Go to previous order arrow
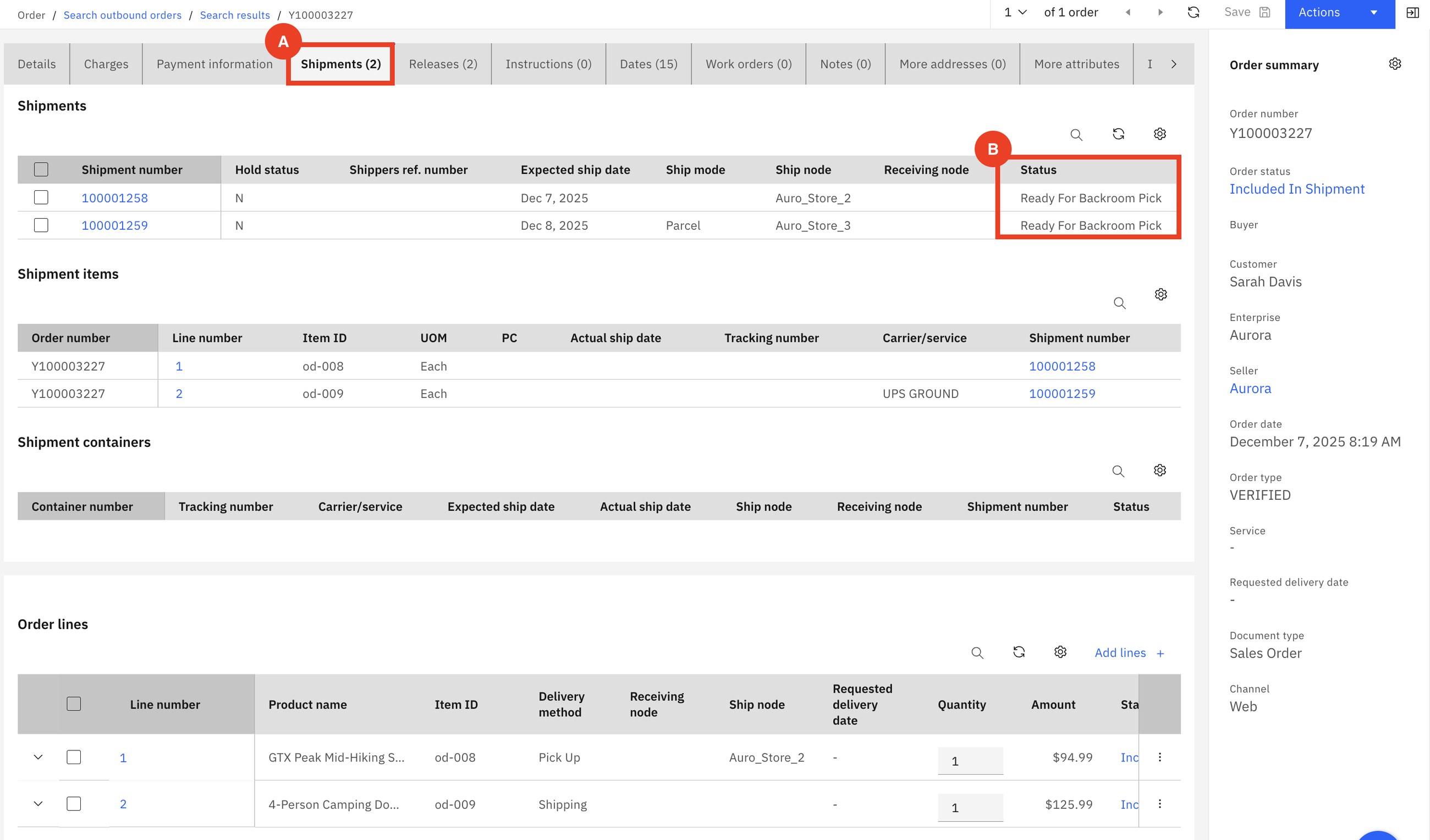The image size is (1430, 840). 1127,13
